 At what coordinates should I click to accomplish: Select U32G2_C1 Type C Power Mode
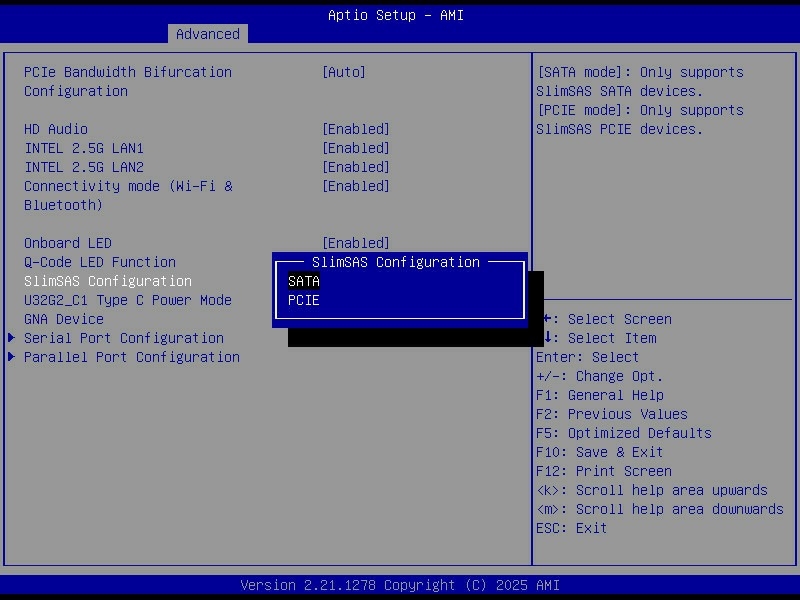point(128,300)
